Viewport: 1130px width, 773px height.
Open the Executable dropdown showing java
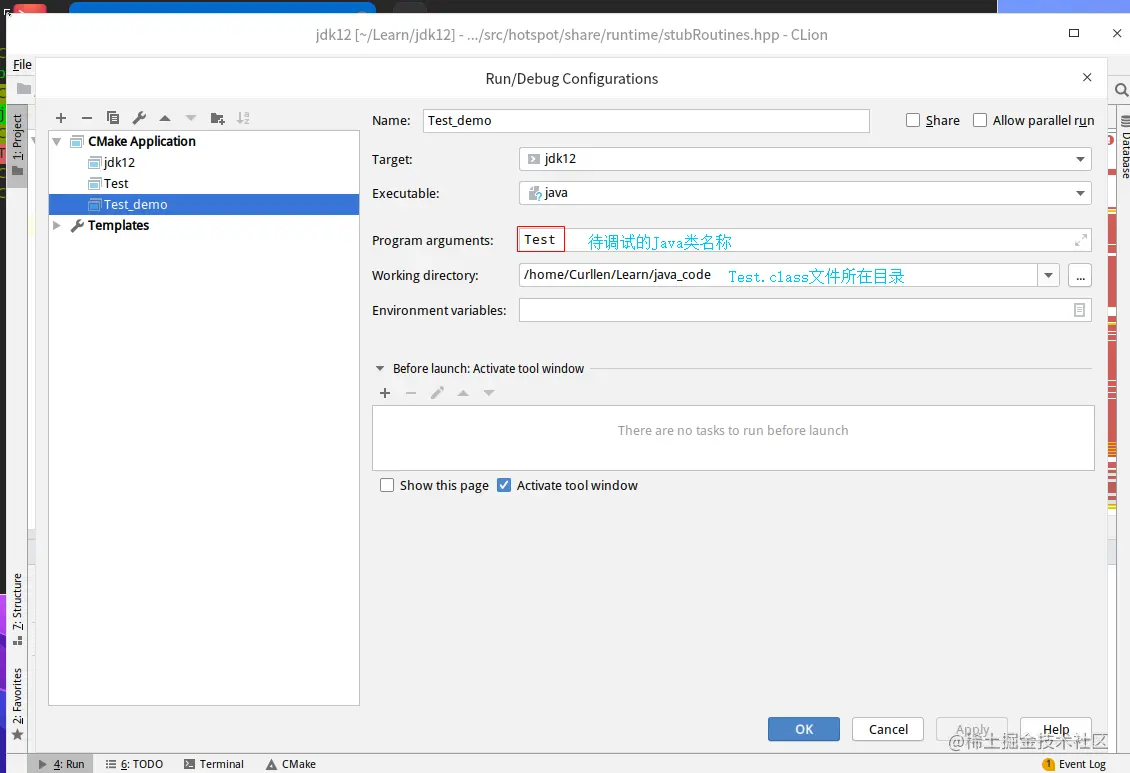(x=805, y=193)
